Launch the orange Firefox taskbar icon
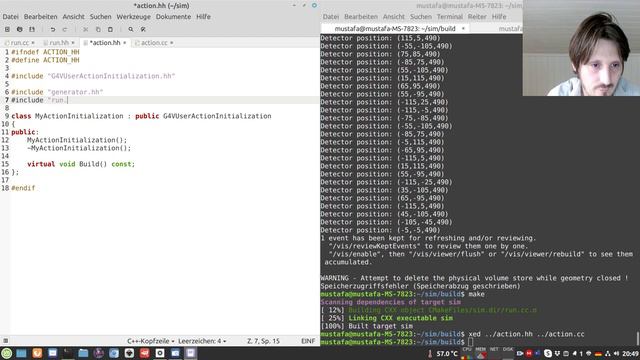 point(37,353)
